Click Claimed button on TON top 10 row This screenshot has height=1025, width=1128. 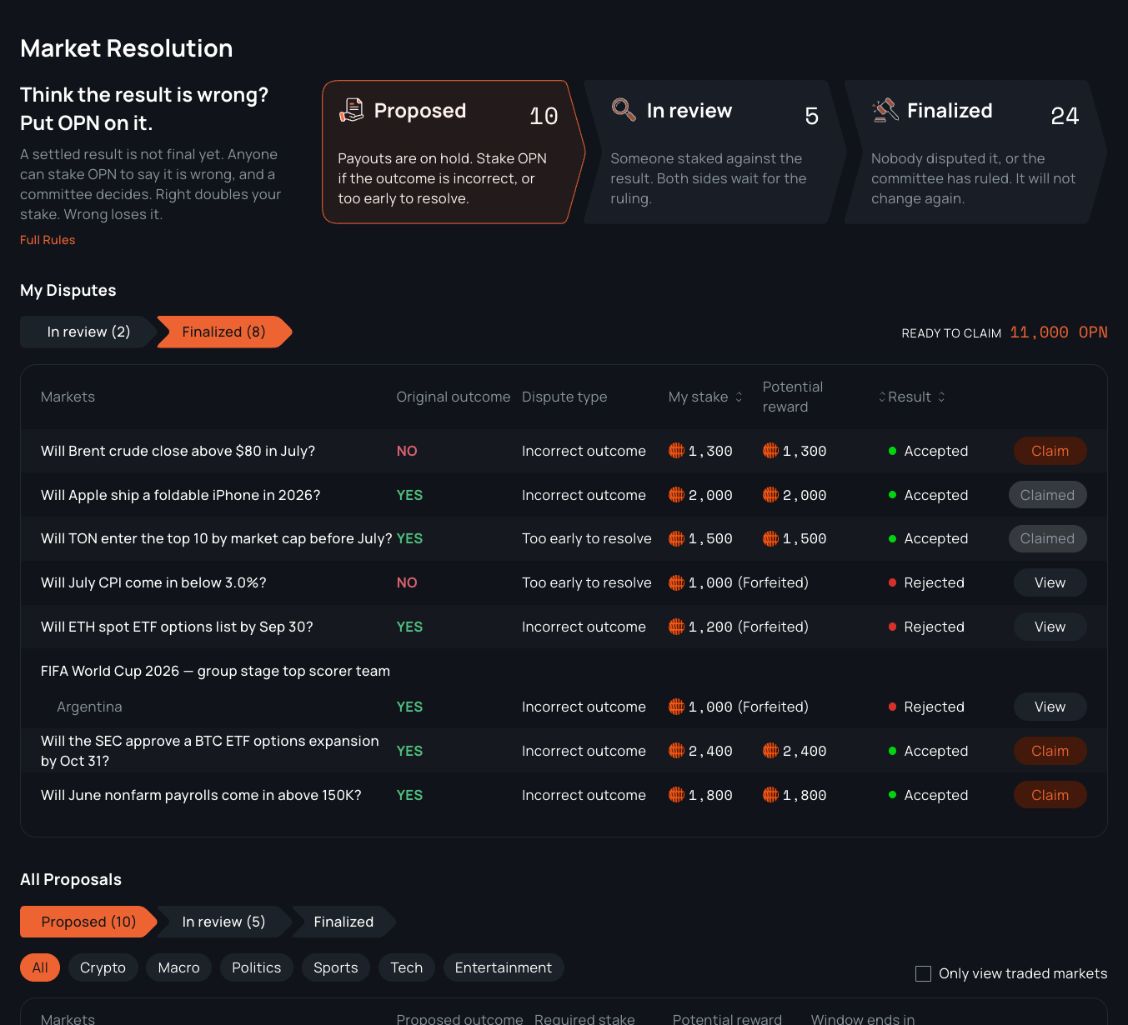1047,539
